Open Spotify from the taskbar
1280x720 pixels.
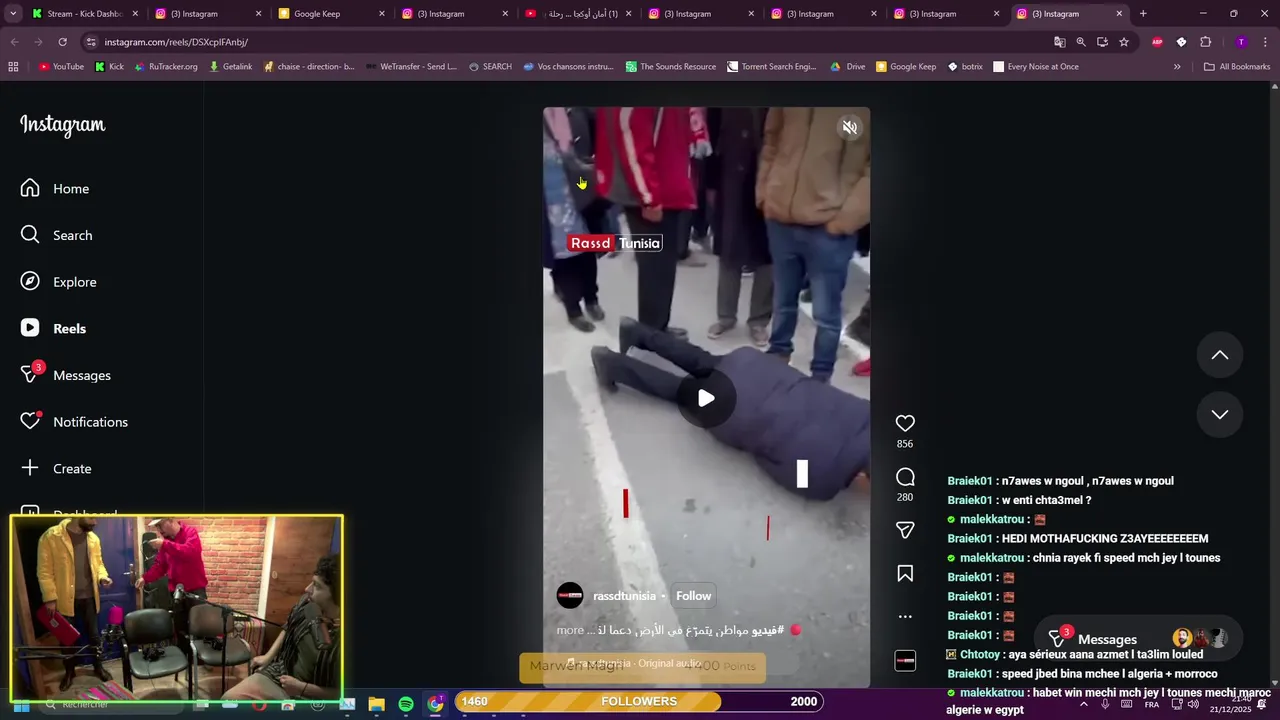(406, 705)
